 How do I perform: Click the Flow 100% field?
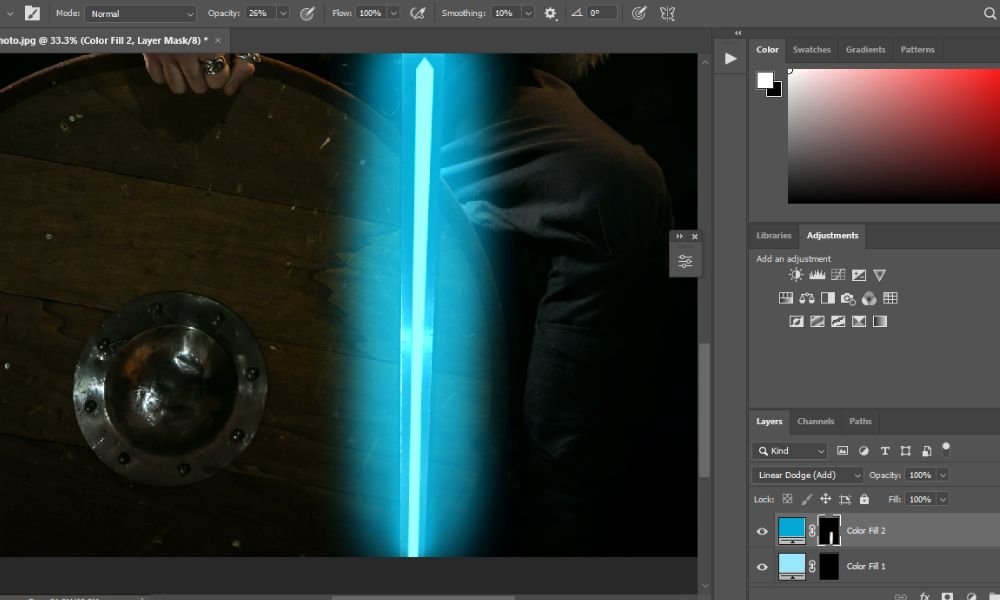click(x=371, y=13)
